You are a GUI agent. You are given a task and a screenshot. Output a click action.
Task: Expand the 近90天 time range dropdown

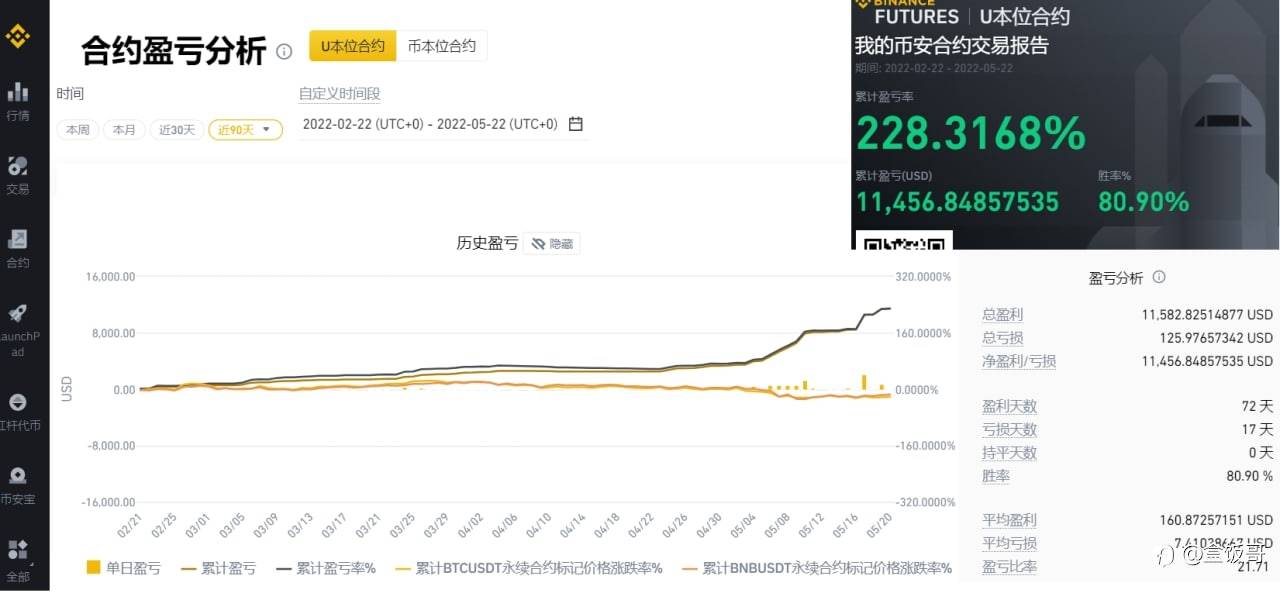pyautogui.click(x=245, y=130)
